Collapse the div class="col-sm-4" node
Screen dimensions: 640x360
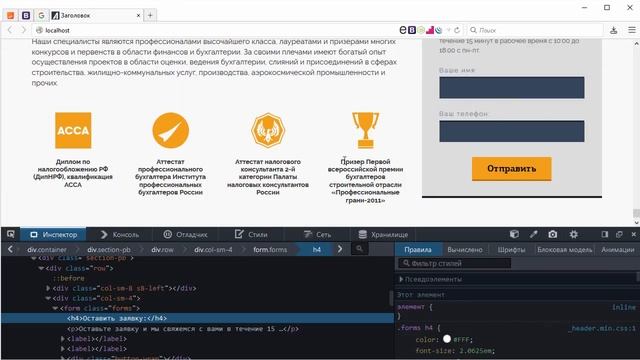[48, 298]
